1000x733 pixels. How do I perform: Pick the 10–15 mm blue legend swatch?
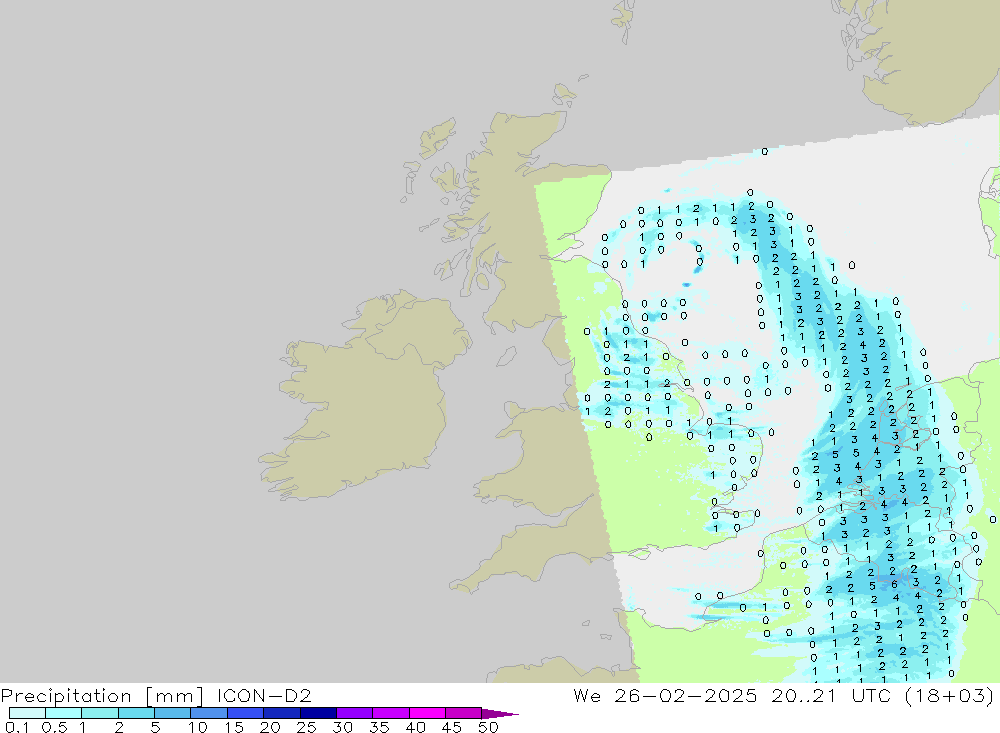[209, 713]
